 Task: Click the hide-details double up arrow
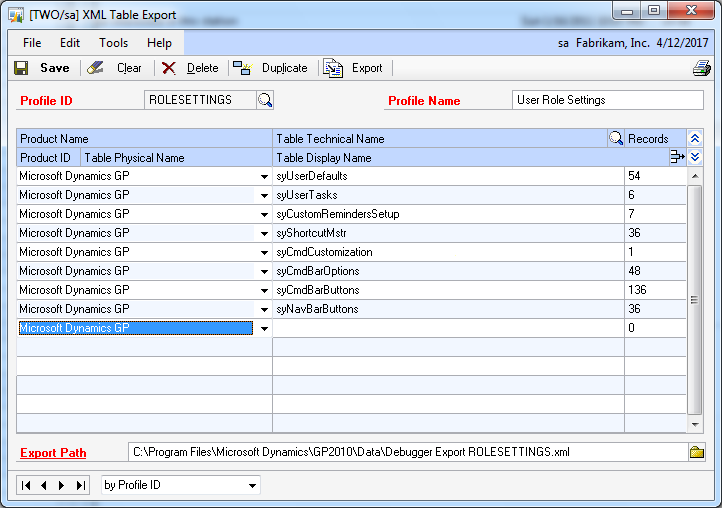point(695,138)
